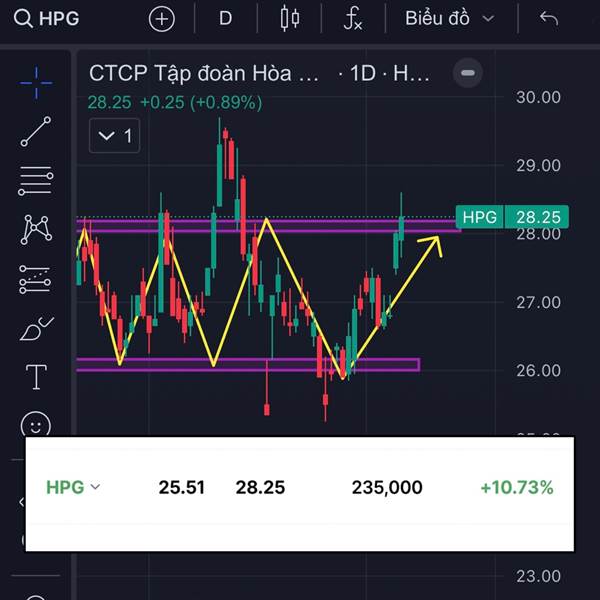Click the 25.51 average price value
This screenshot has height=600, width=600.
pos(182,488)
